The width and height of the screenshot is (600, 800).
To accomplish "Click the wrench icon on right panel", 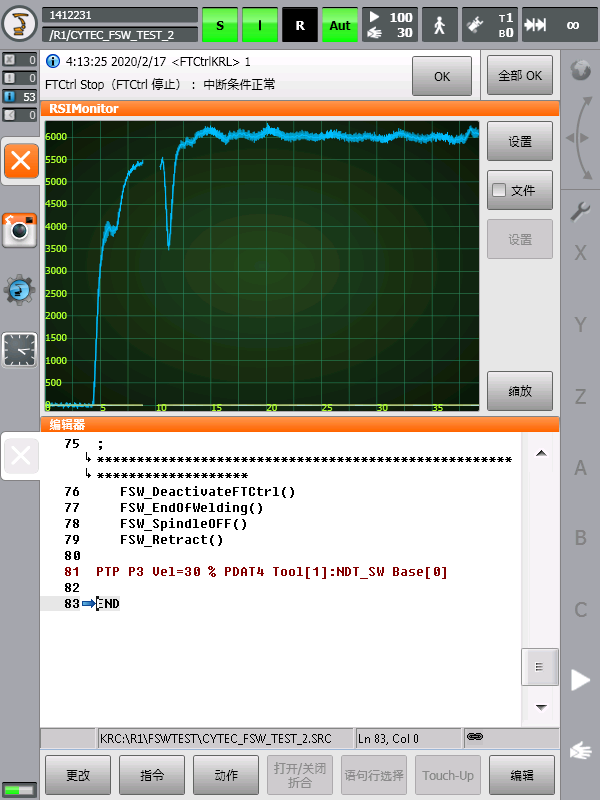I will tap(580, 211).
